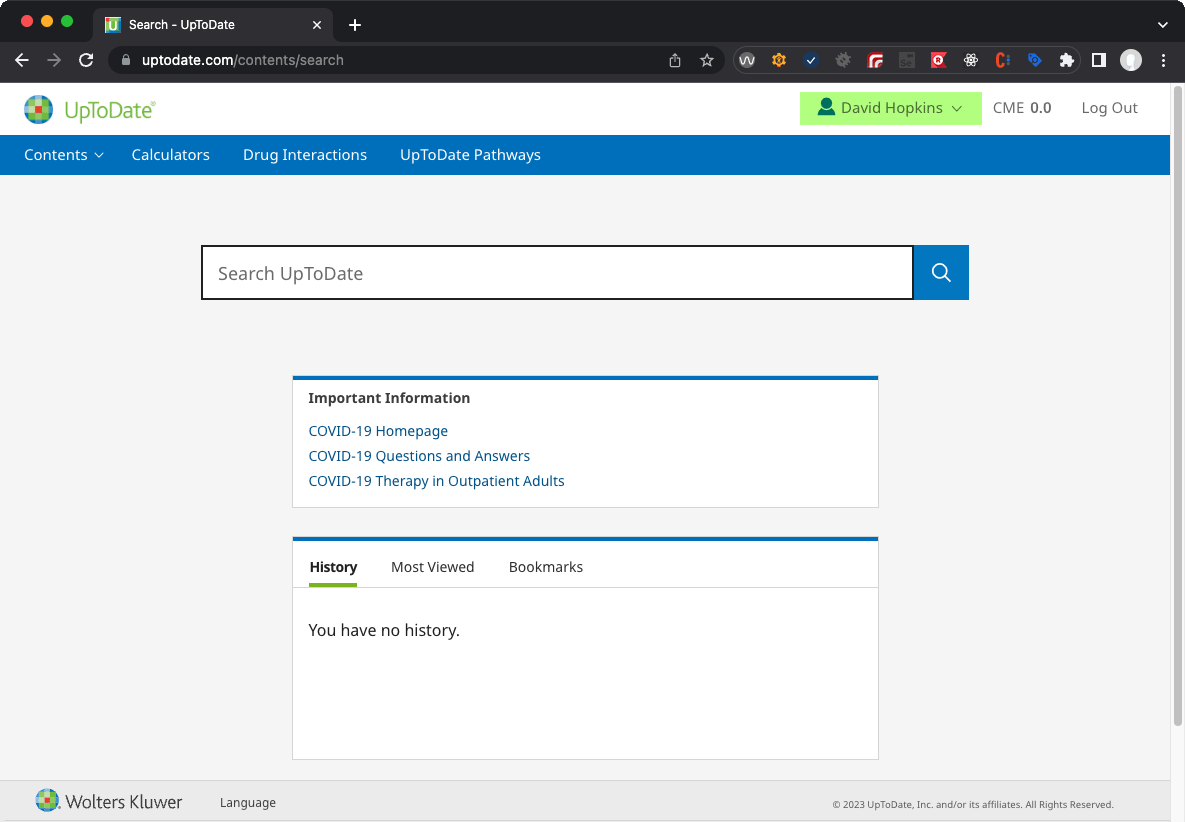
Task: Open the Selenium IDE extension icon
Action: pos(907,60)
